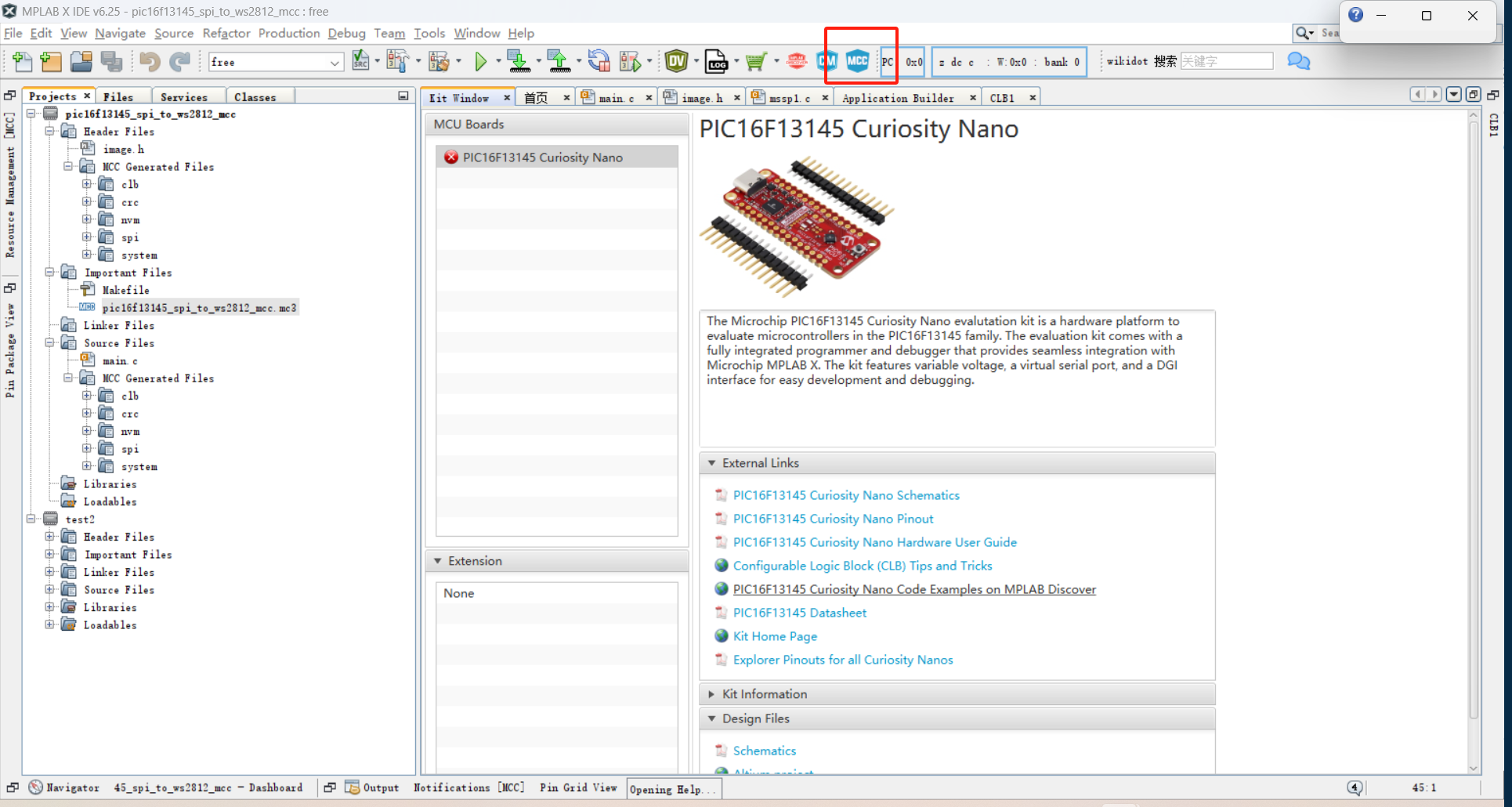Click the red error icon on Curiosity Nano board
1512x807 pixels.
coord(450,157)
